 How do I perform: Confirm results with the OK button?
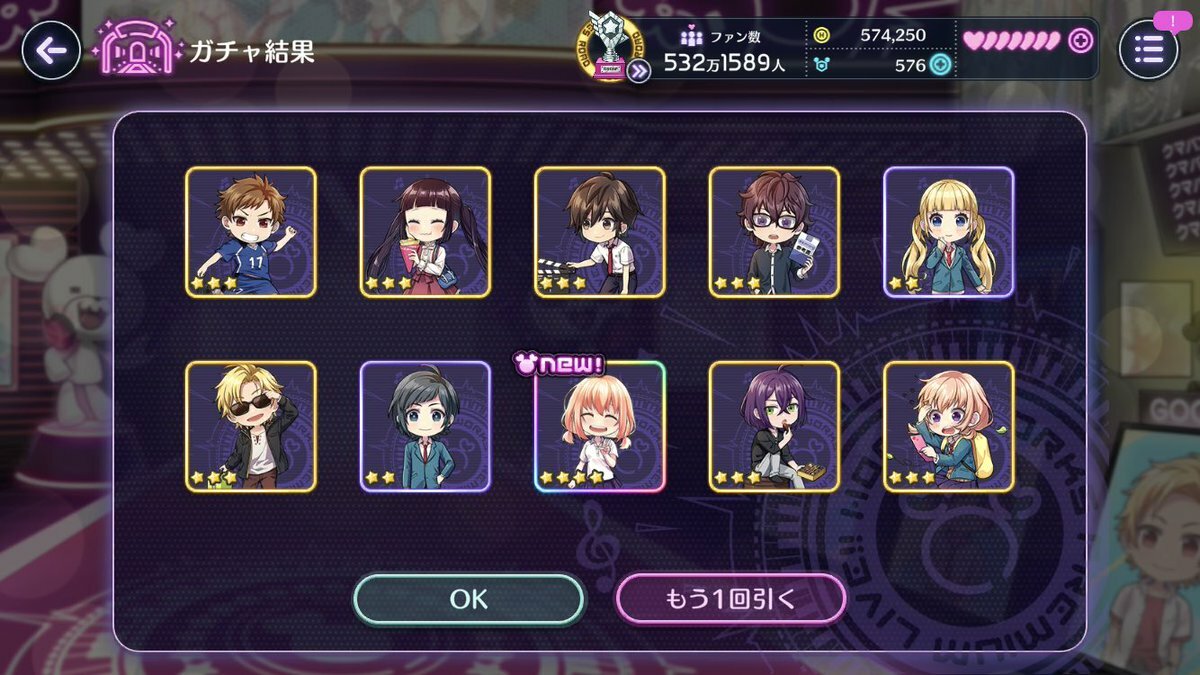pyautogui.click(x=468, y=599)
